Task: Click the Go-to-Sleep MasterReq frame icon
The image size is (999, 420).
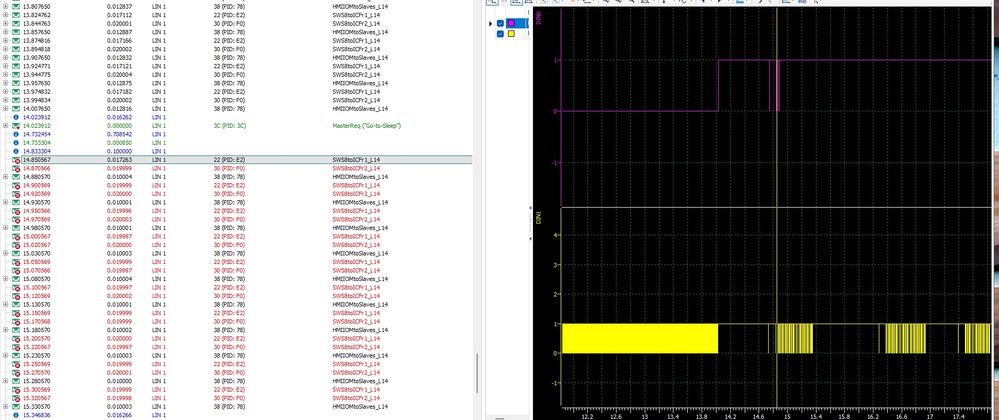Action: click(x=15, y=126)
